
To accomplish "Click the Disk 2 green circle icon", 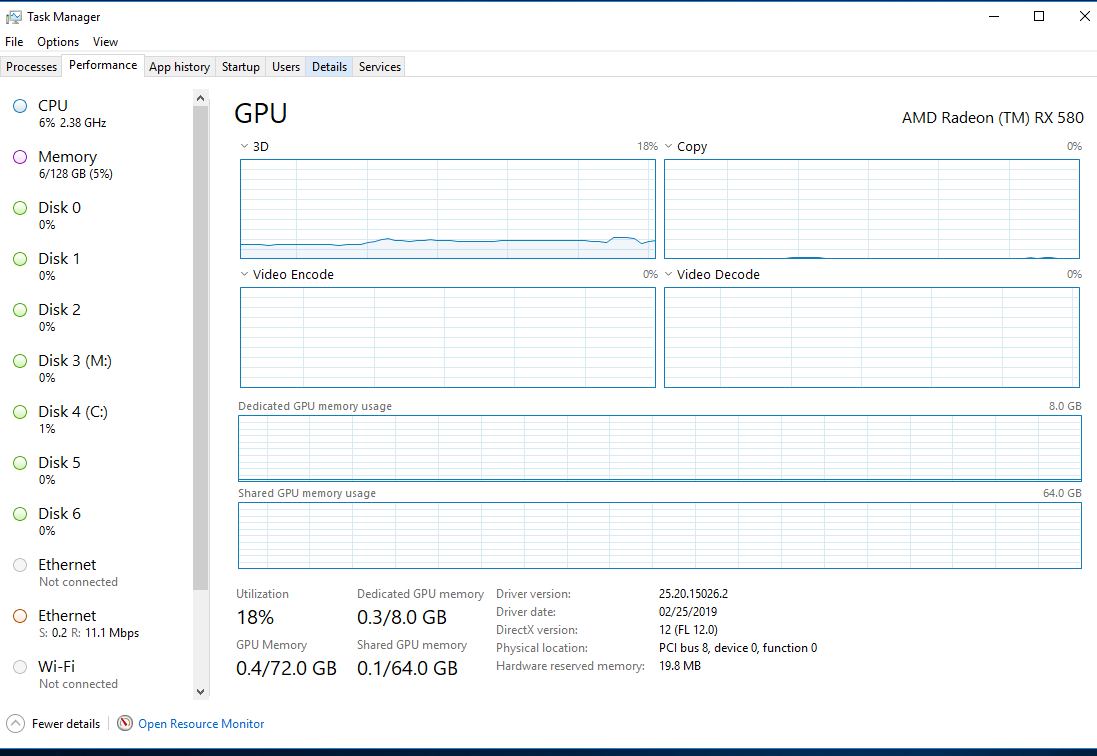I will pos(20,310).
